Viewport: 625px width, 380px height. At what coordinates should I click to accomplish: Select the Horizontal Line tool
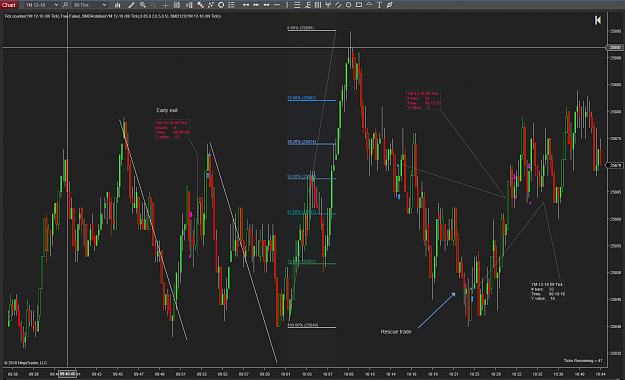277,5
